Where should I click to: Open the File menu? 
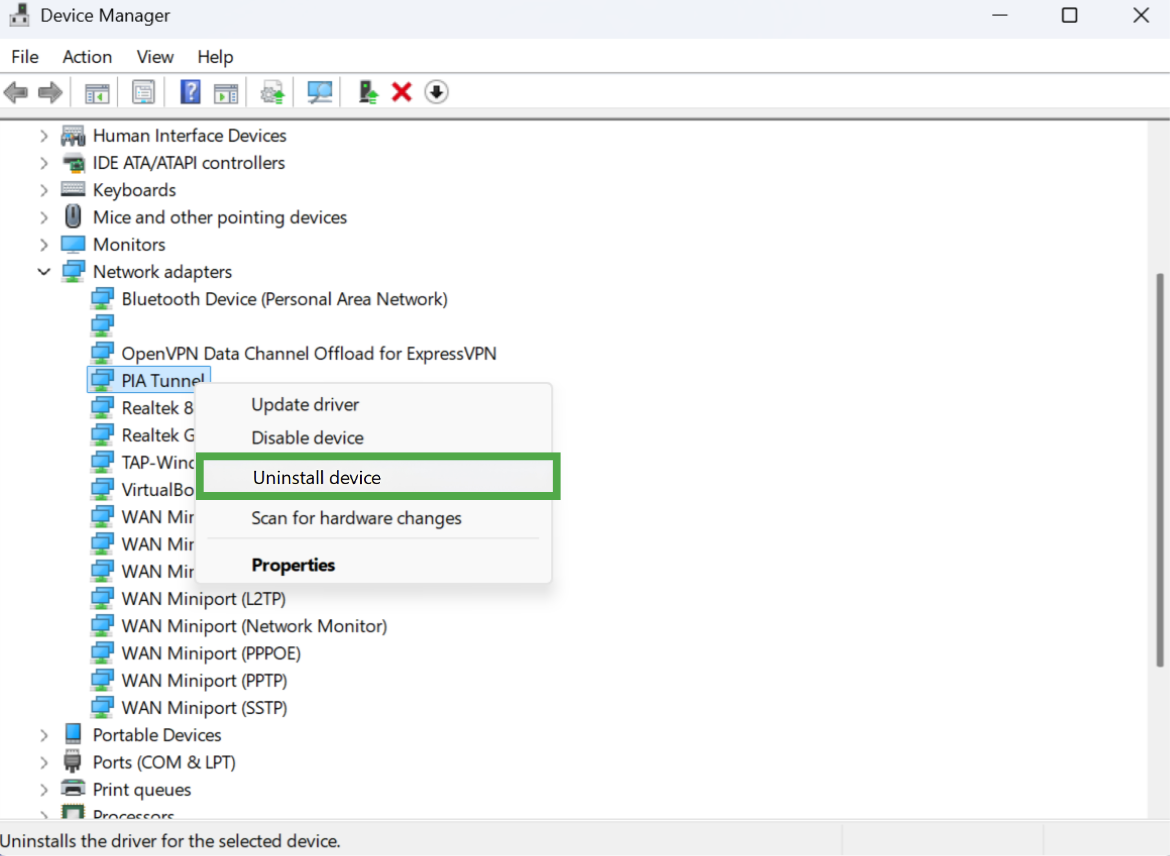click(25, 57)
